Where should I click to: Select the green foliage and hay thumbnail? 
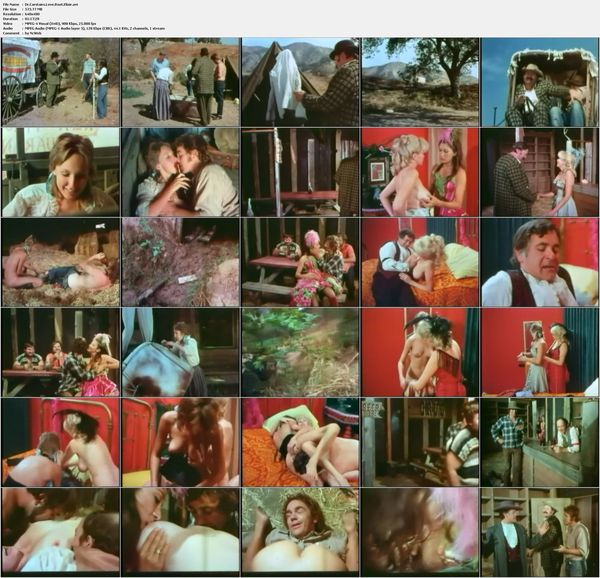300,352
